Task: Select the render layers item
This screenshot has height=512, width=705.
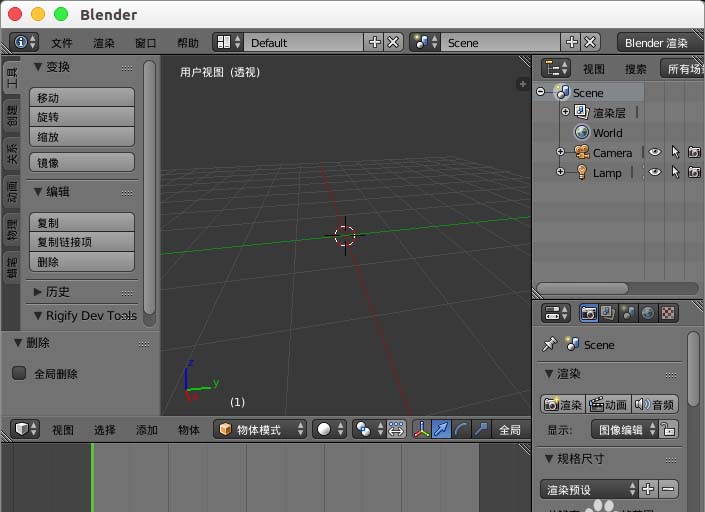Action: tap(609, 112)
